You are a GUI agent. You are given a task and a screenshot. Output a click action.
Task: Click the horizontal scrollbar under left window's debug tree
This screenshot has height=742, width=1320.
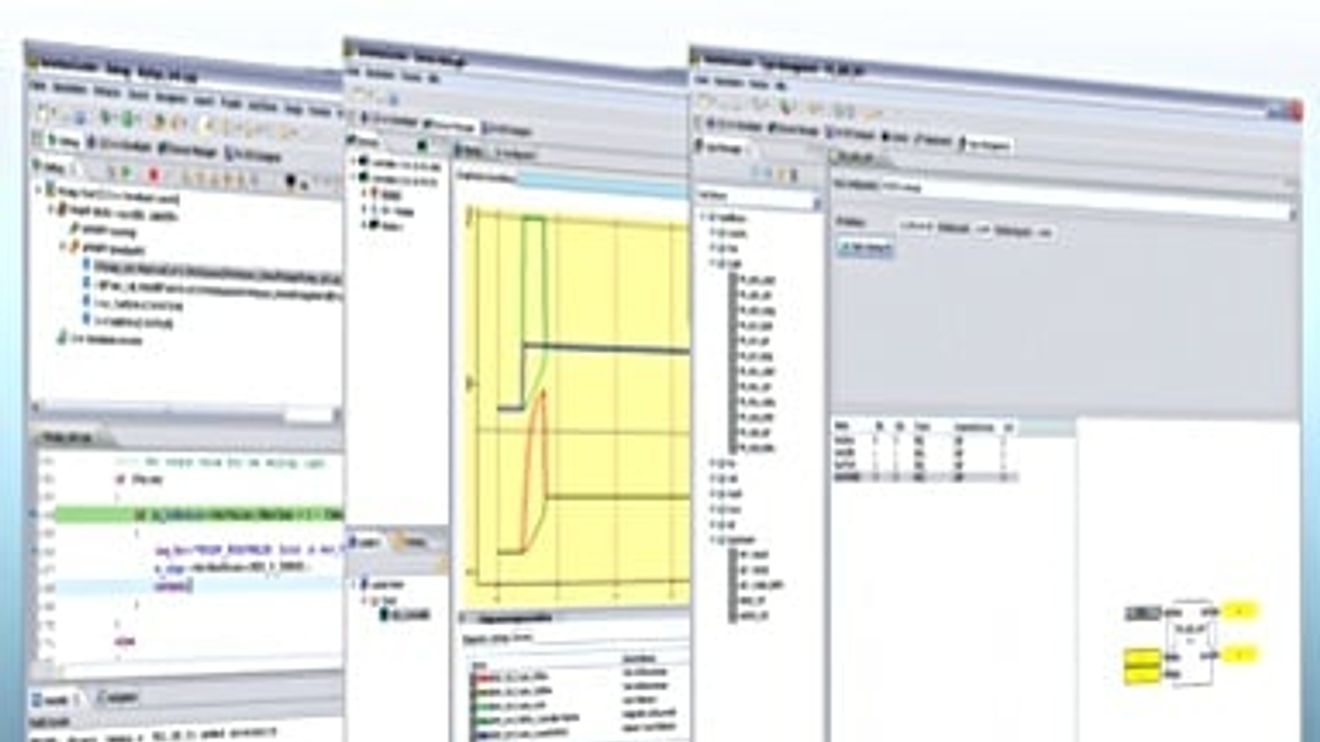click(x=185, y=409)
